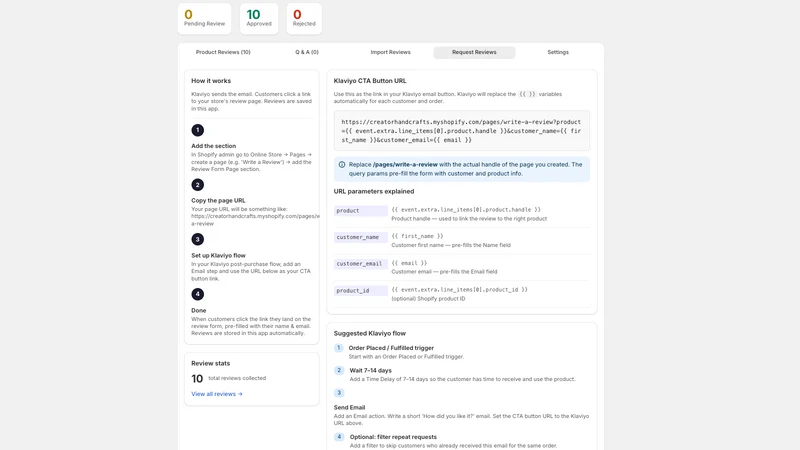Click the step 1 circle icon
This screenshot has width=800, height=450.
[x=197, y=130]
